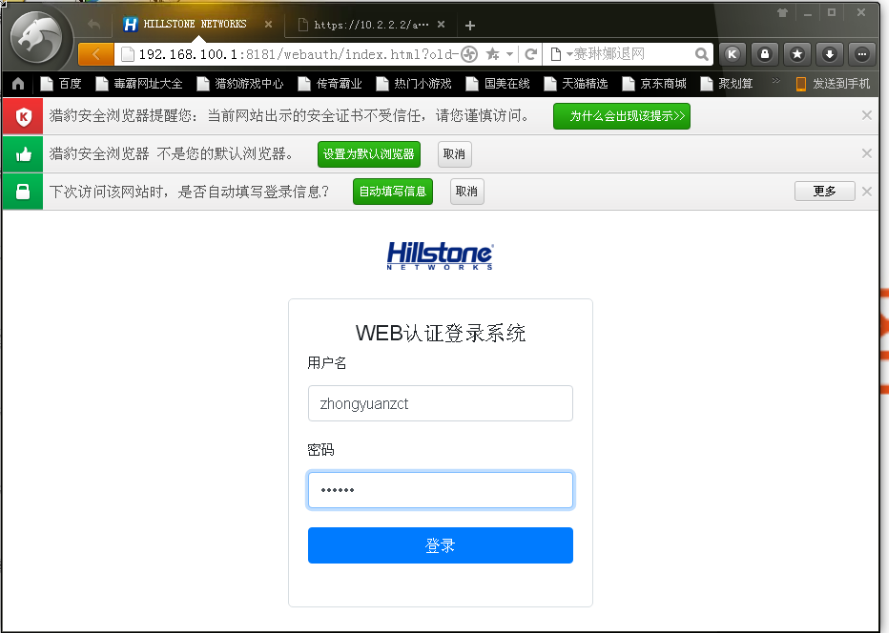Dismiss the autofill prompt bar
The width and height of the screenshot is (889, 633).
tap(866, 191)
